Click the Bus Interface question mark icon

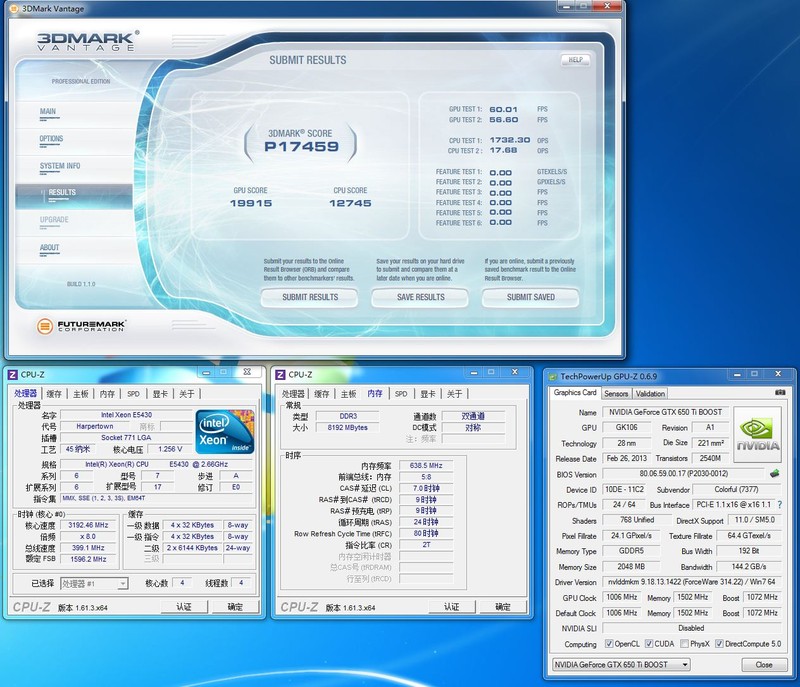tap(780, 504)
